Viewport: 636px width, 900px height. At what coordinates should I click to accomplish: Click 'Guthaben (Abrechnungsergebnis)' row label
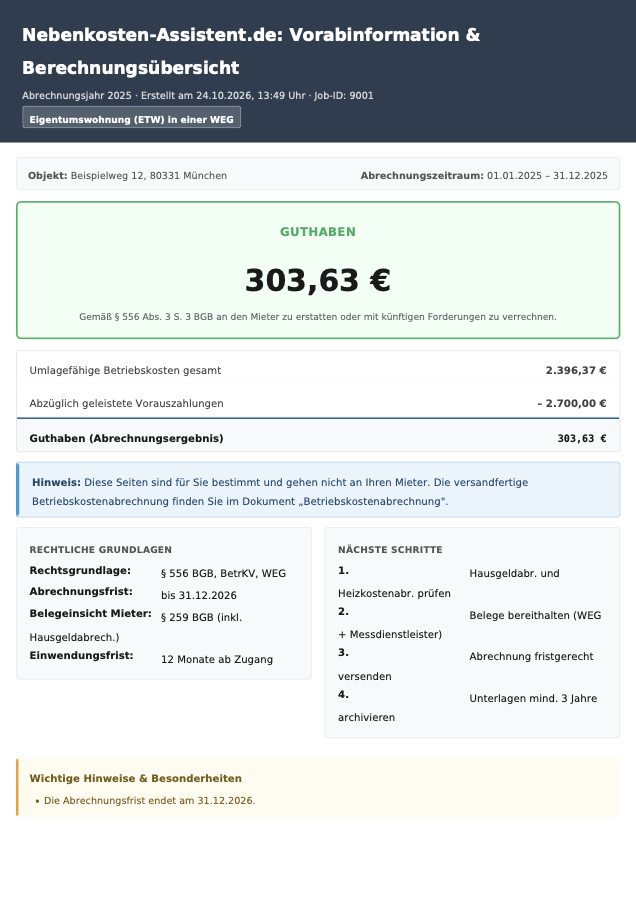(126, 439)
